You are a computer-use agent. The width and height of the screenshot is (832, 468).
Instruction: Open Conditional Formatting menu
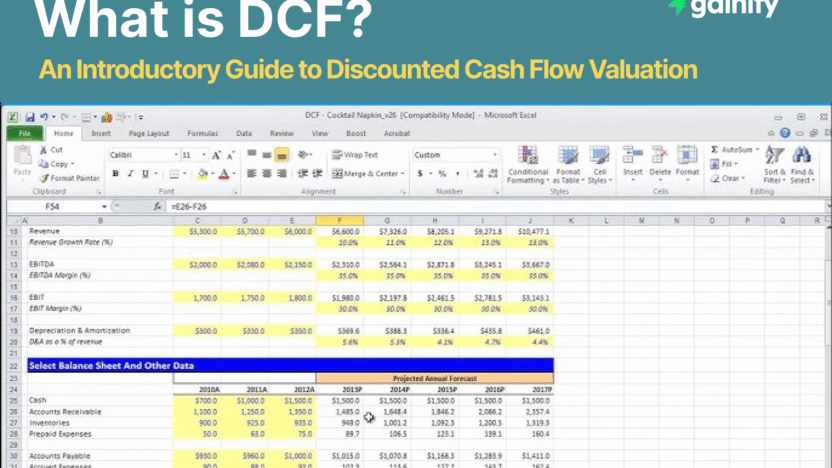(527, 165)
